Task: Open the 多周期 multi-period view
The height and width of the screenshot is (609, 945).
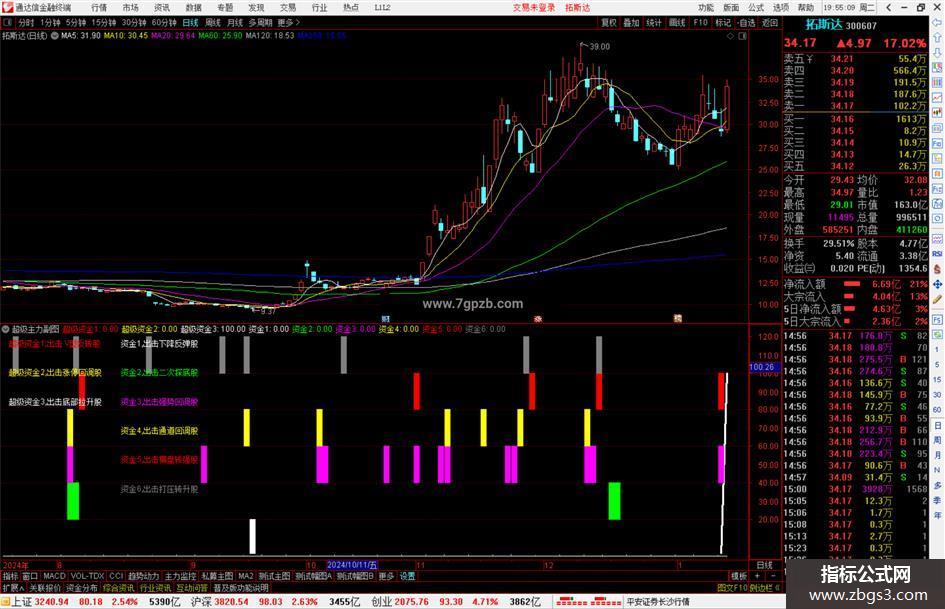Action: [260, 22]
